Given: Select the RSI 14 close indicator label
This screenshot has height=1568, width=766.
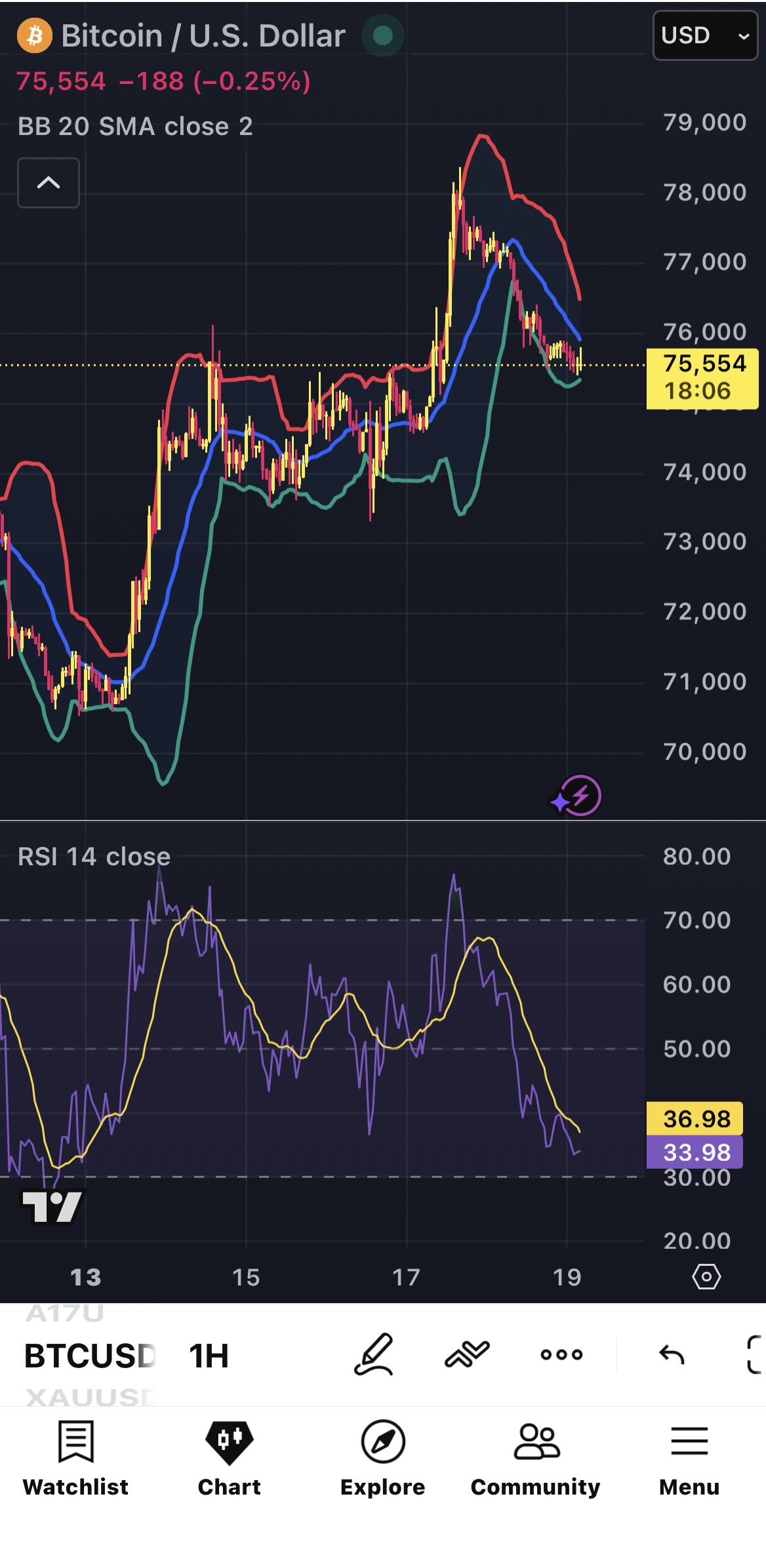Looking at the screenshot, I should [x=94, y=857].
